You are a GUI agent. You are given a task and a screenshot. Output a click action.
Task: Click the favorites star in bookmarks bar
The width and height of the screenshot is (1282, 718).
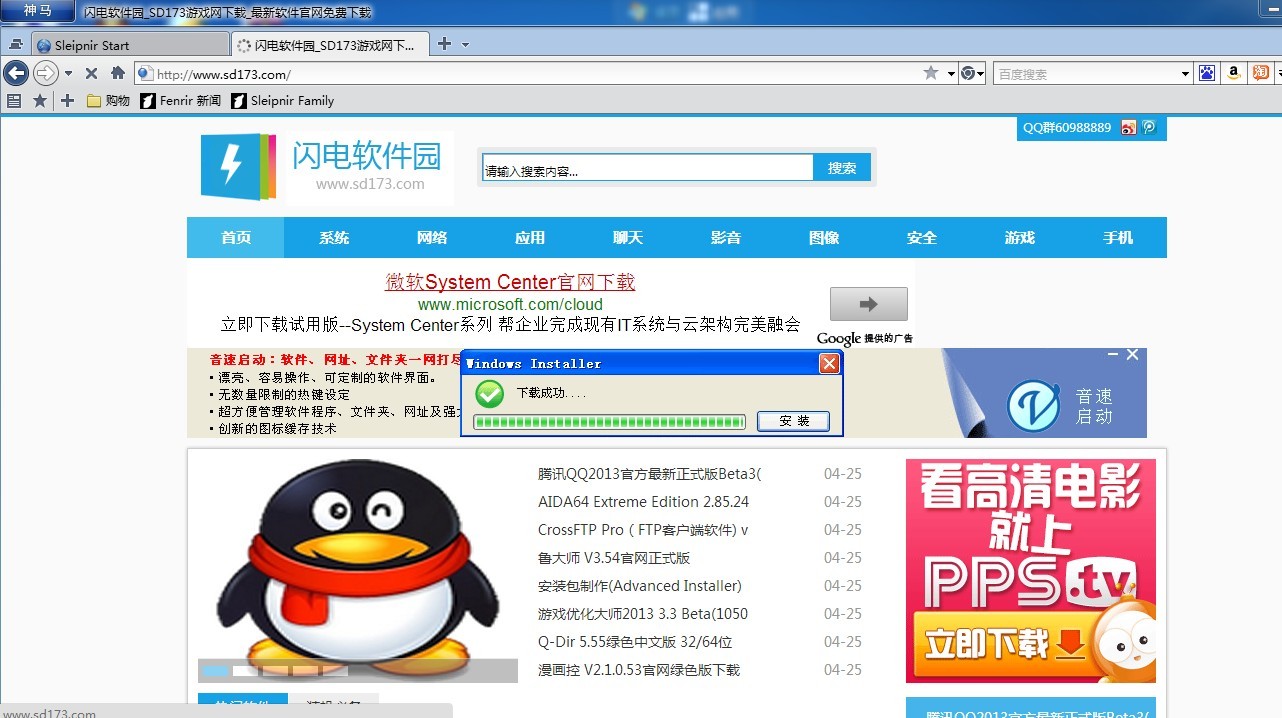pyautogui.click(x=40, y=101)
